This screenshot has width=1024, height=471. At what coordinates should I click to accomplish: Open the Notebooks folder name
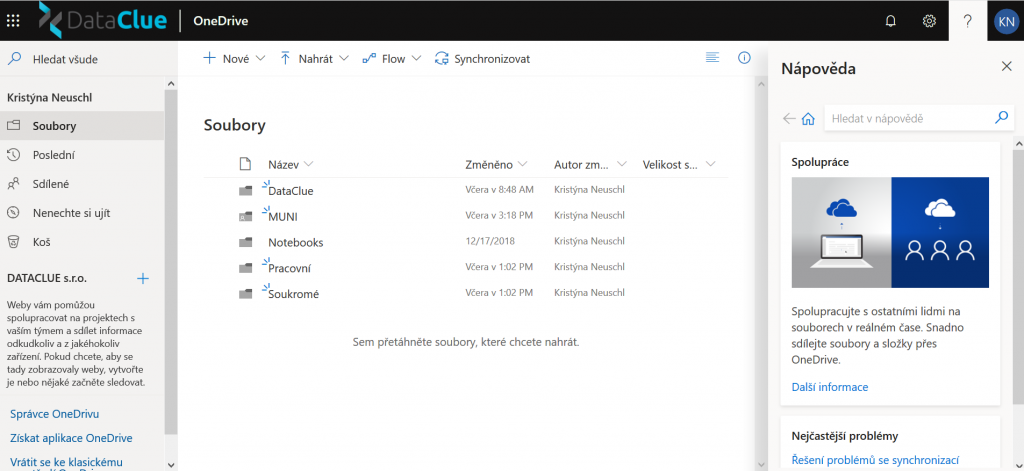pos(295,242)
